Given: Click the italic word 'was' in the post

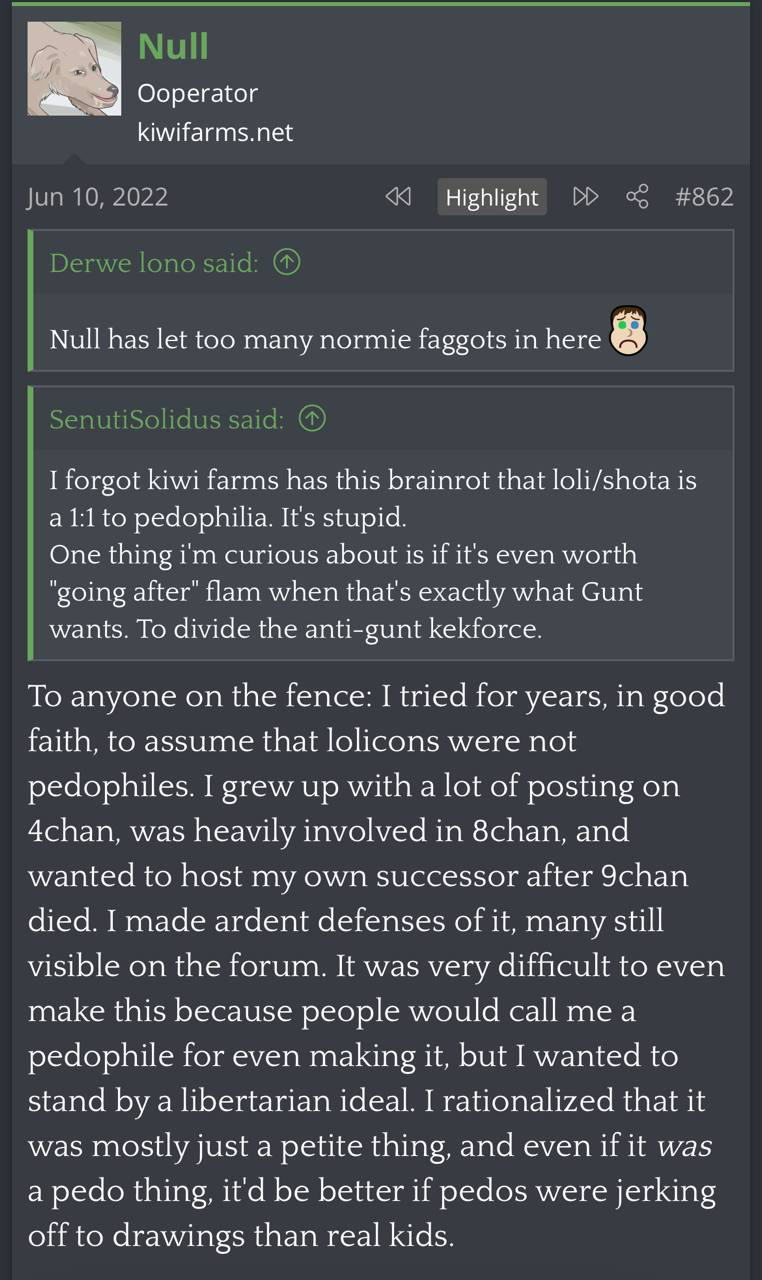Looking at the screenshot, I should (x=684, y=1146).
